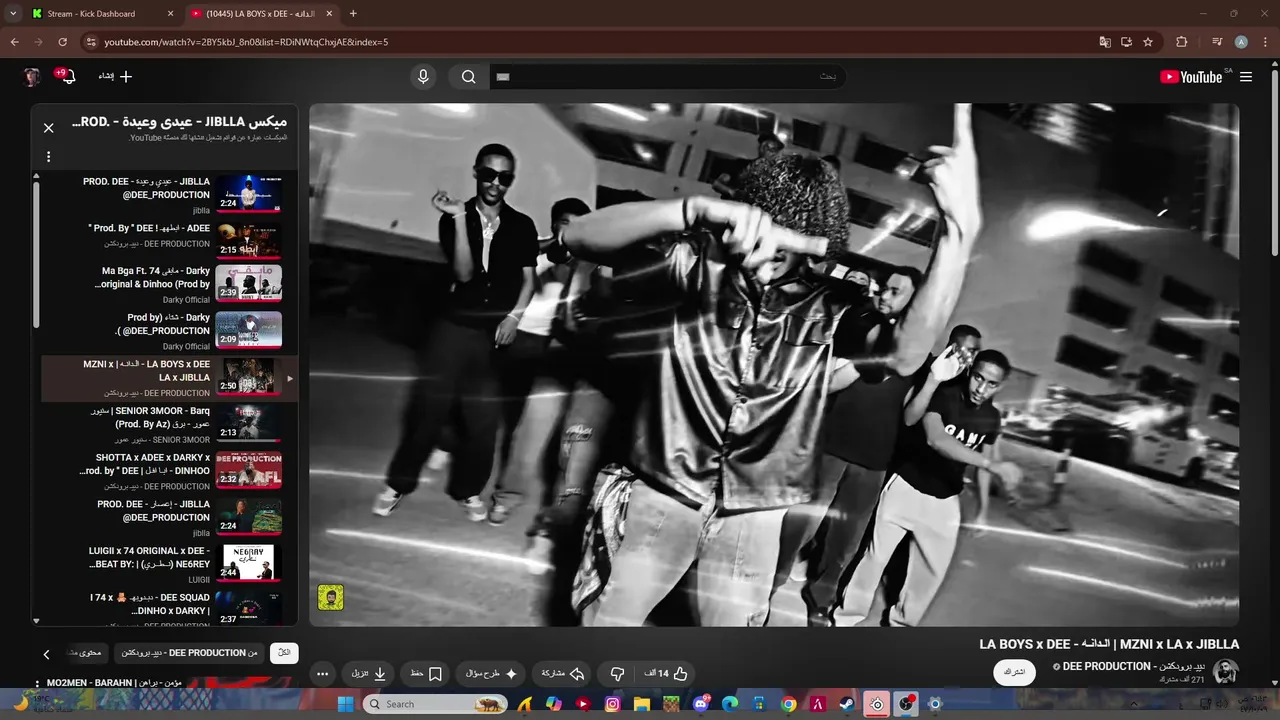The height and width of the screenshot is (720, 1280).
Task: Like the video with thumbs up
Action: 665,674
